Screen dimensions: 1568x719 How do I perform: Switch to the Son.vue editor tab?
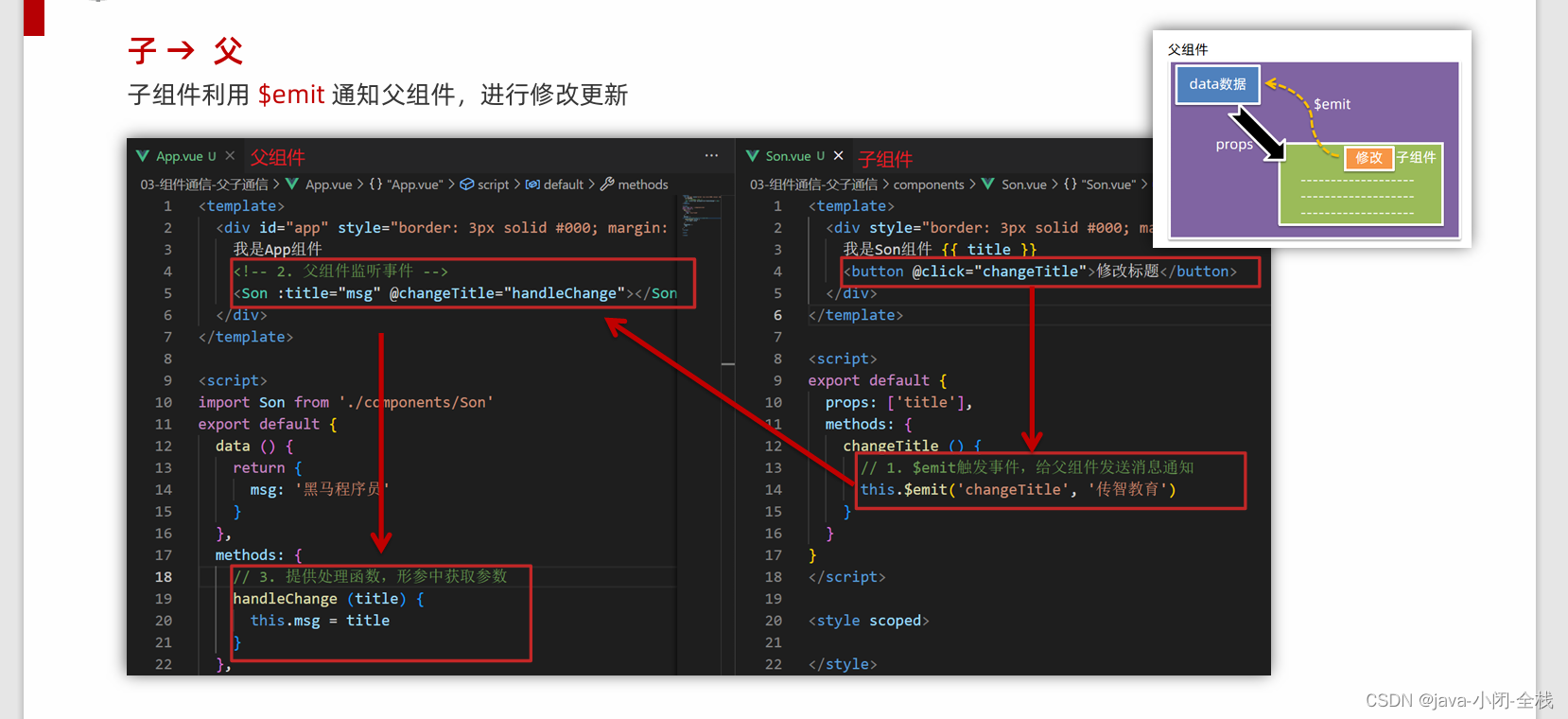pos(794,156)
